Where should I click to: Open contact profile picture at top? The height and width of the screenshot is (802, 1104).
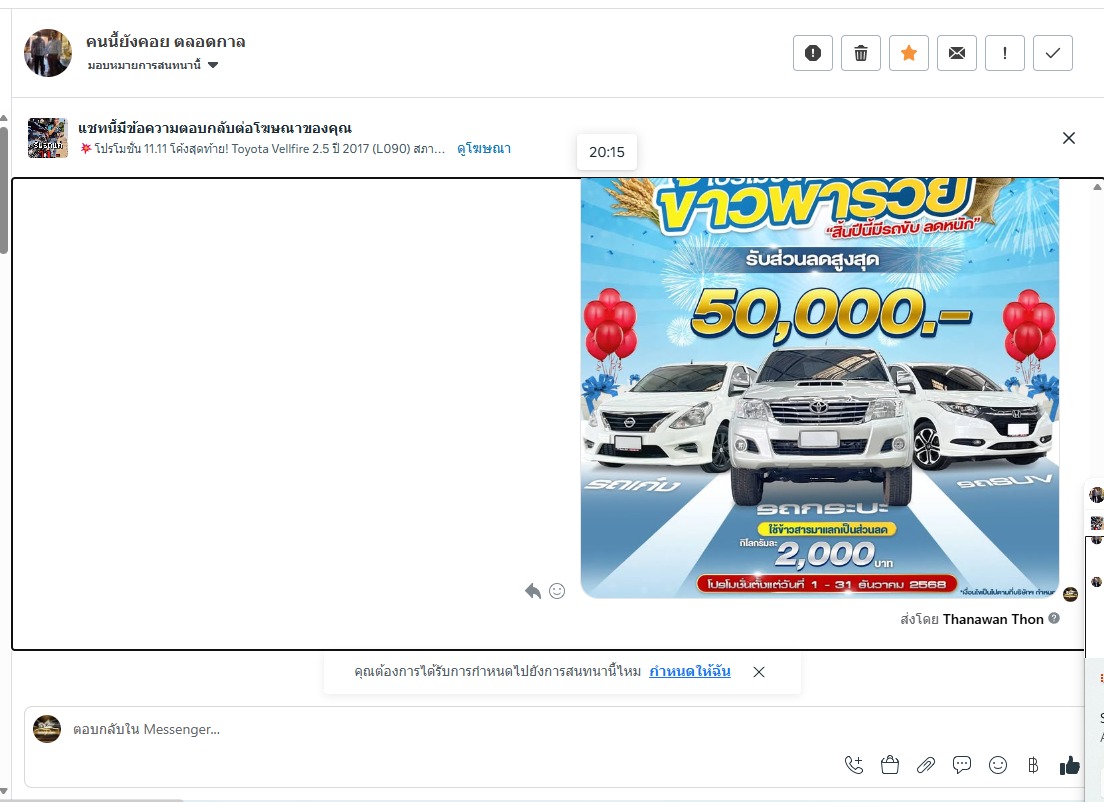pyautogui.click(x=48, y=53)
